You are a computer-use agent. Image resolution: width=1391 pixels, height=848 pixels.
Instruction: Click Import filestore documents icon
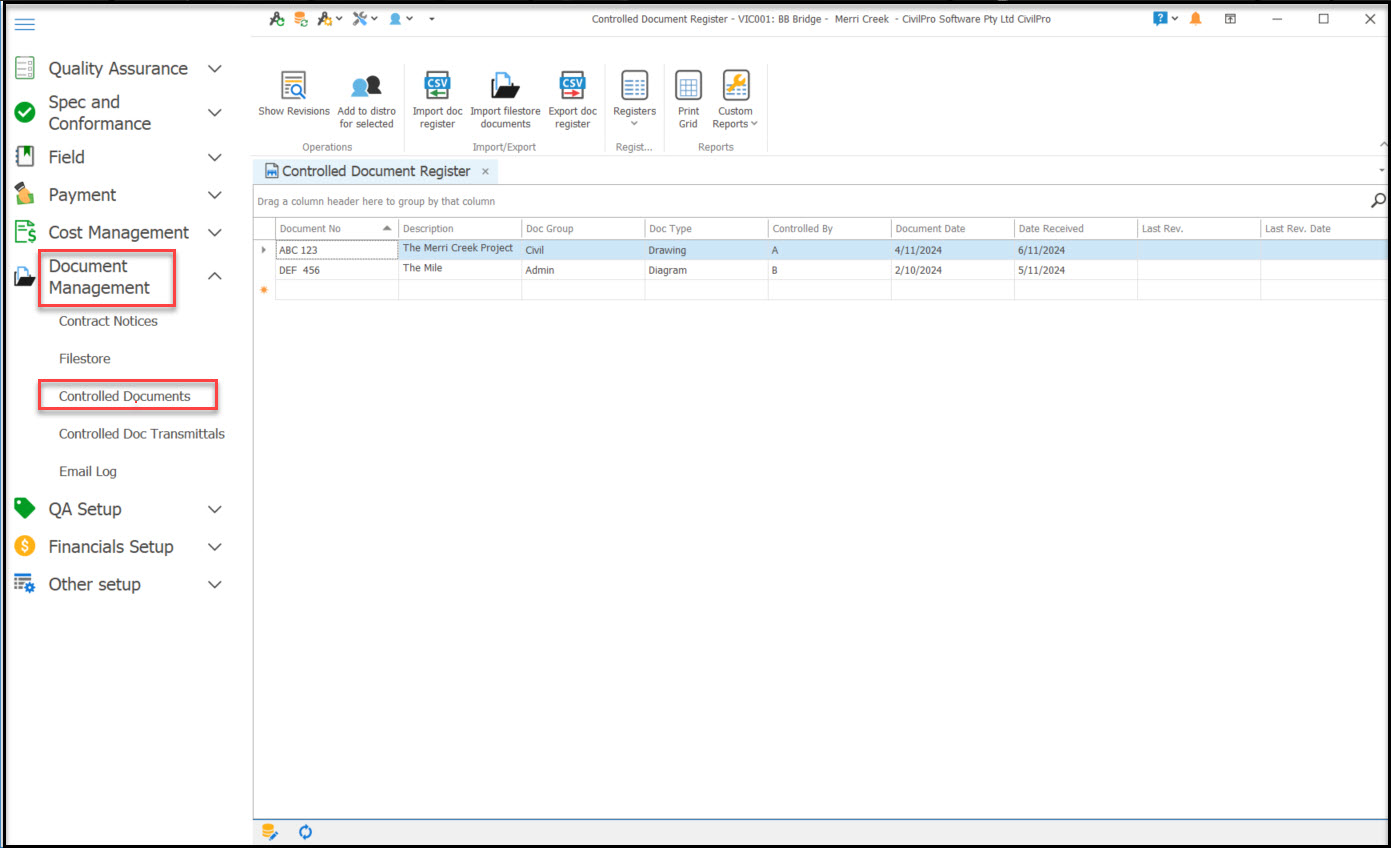coord(505,87)
